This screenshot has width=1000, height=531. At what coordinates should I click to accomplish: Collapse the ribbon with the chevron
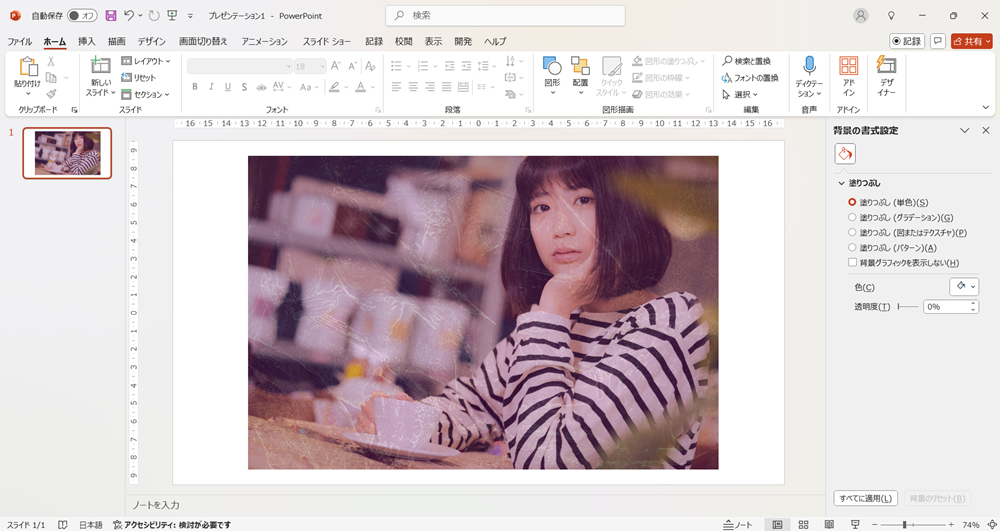click(986, 108)
